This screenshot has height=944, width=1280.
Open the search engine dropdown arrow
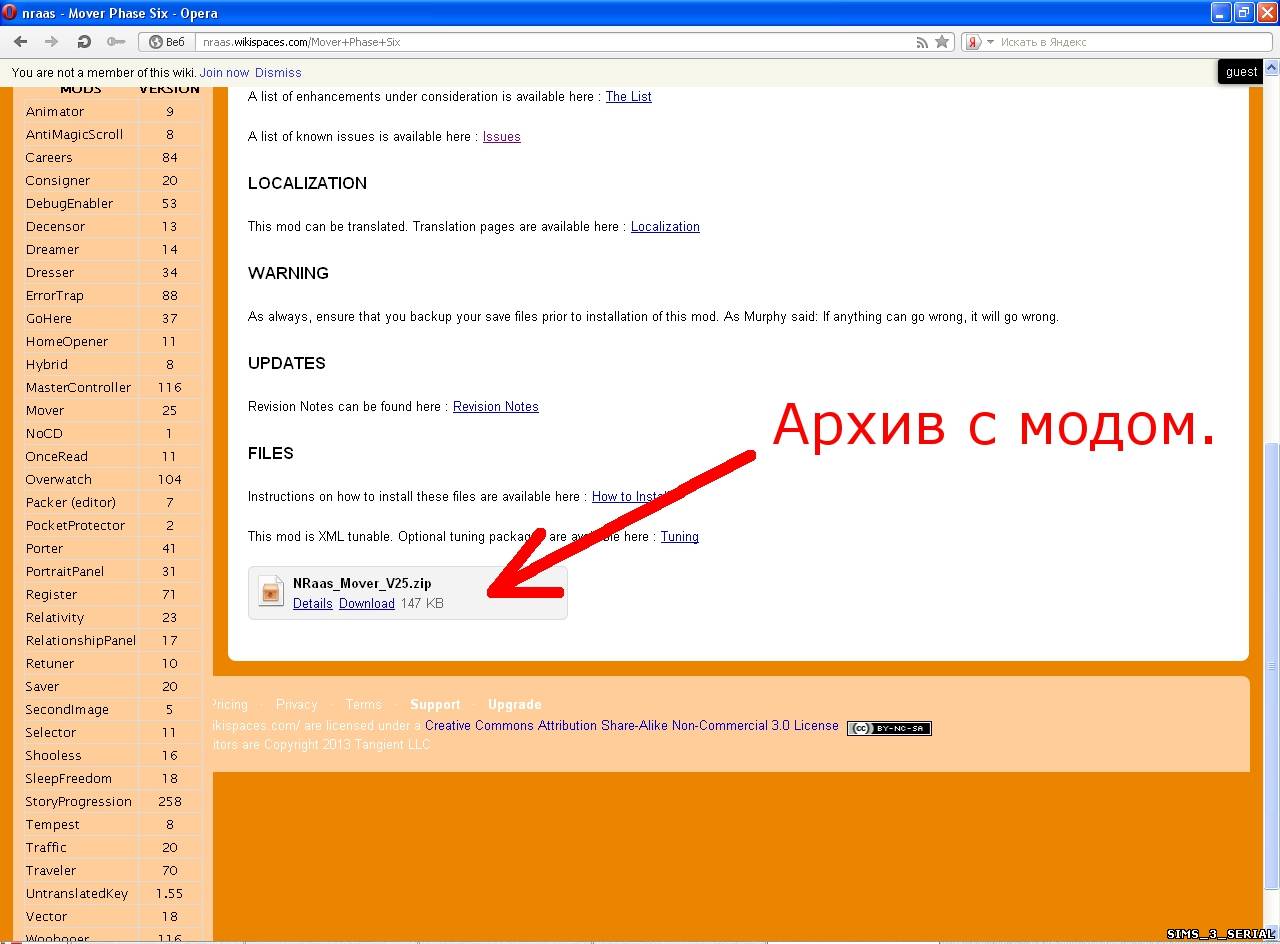pos(990,42)
